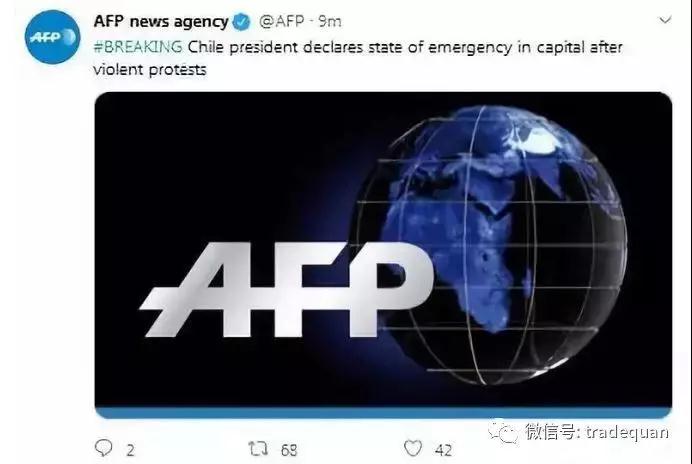Image resolution: width=692 pixels, height=464 pixels.
Task: Click the blue bar under the image
Action: 383,412
